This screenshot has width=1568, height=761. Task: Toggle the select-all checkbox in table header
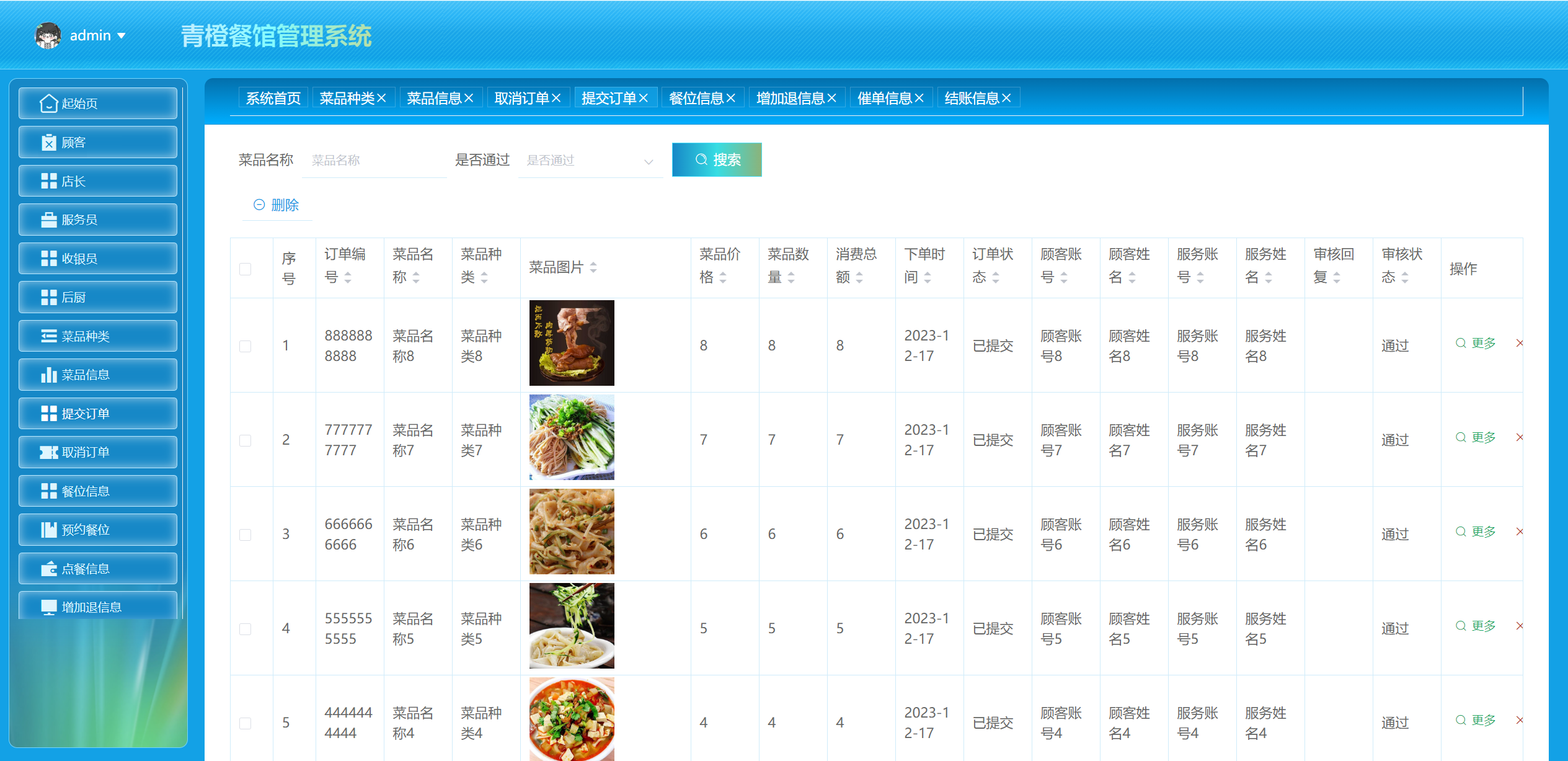pos(246,269)
